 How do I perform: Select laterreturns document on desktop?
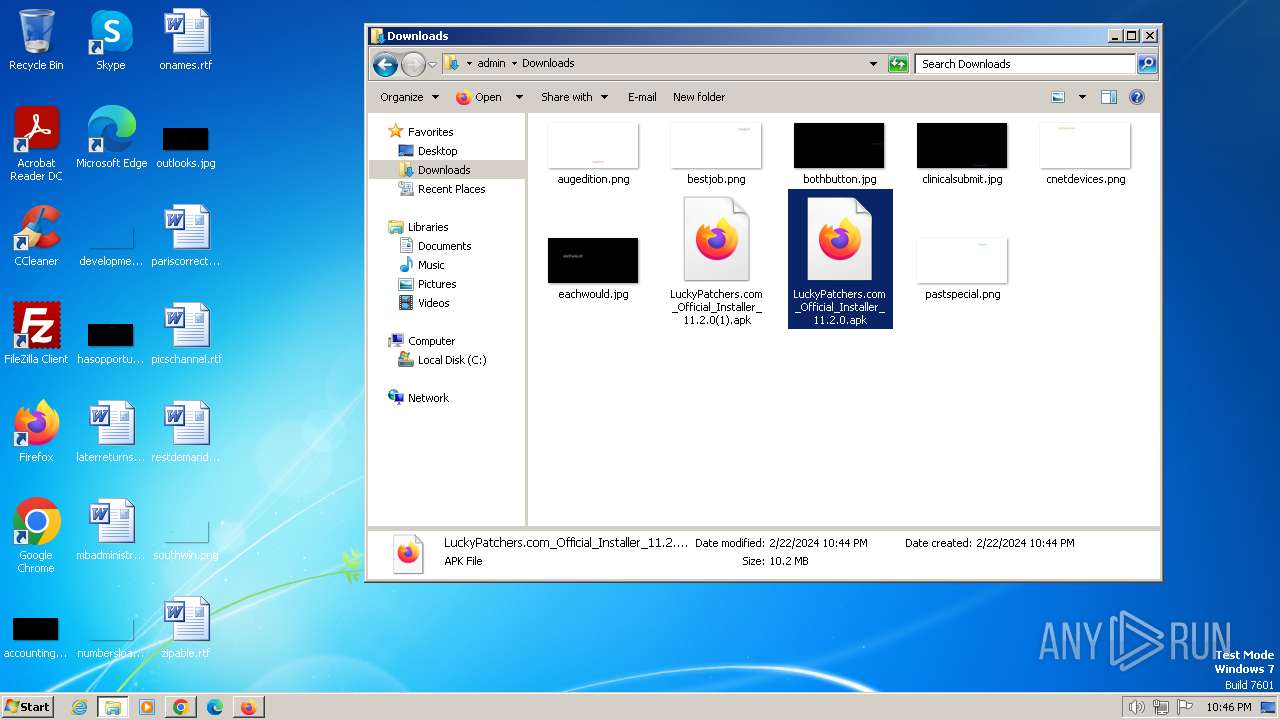(111, 432)
